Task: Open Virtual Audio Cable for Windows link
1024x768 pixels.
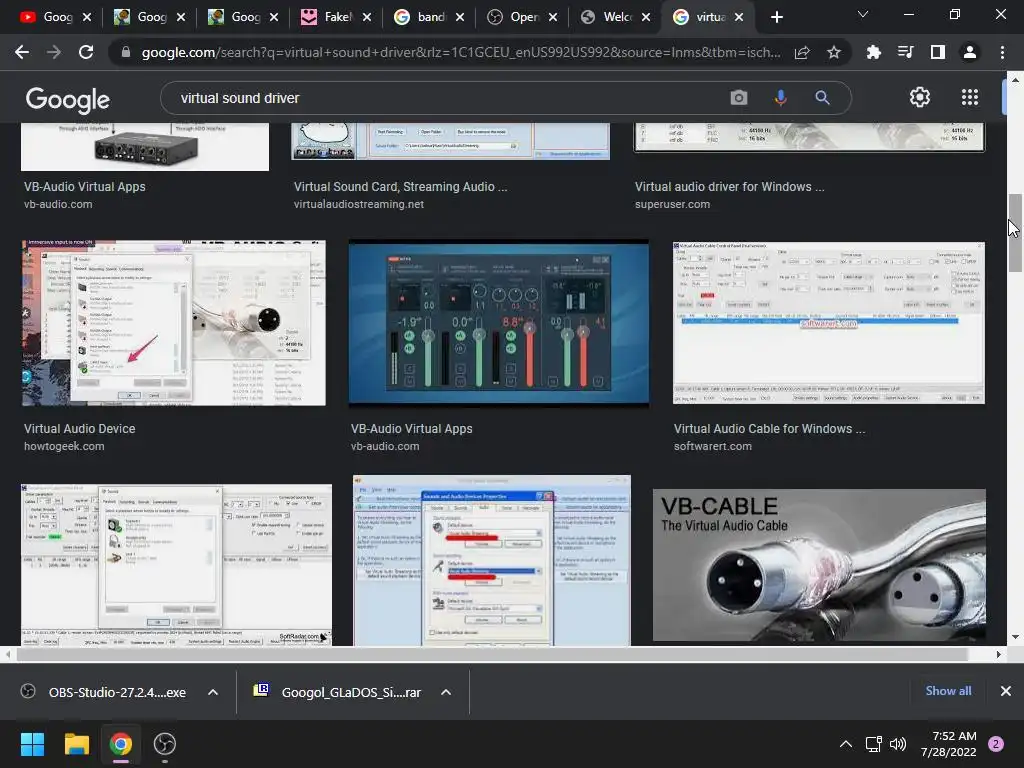Action: 769,429
